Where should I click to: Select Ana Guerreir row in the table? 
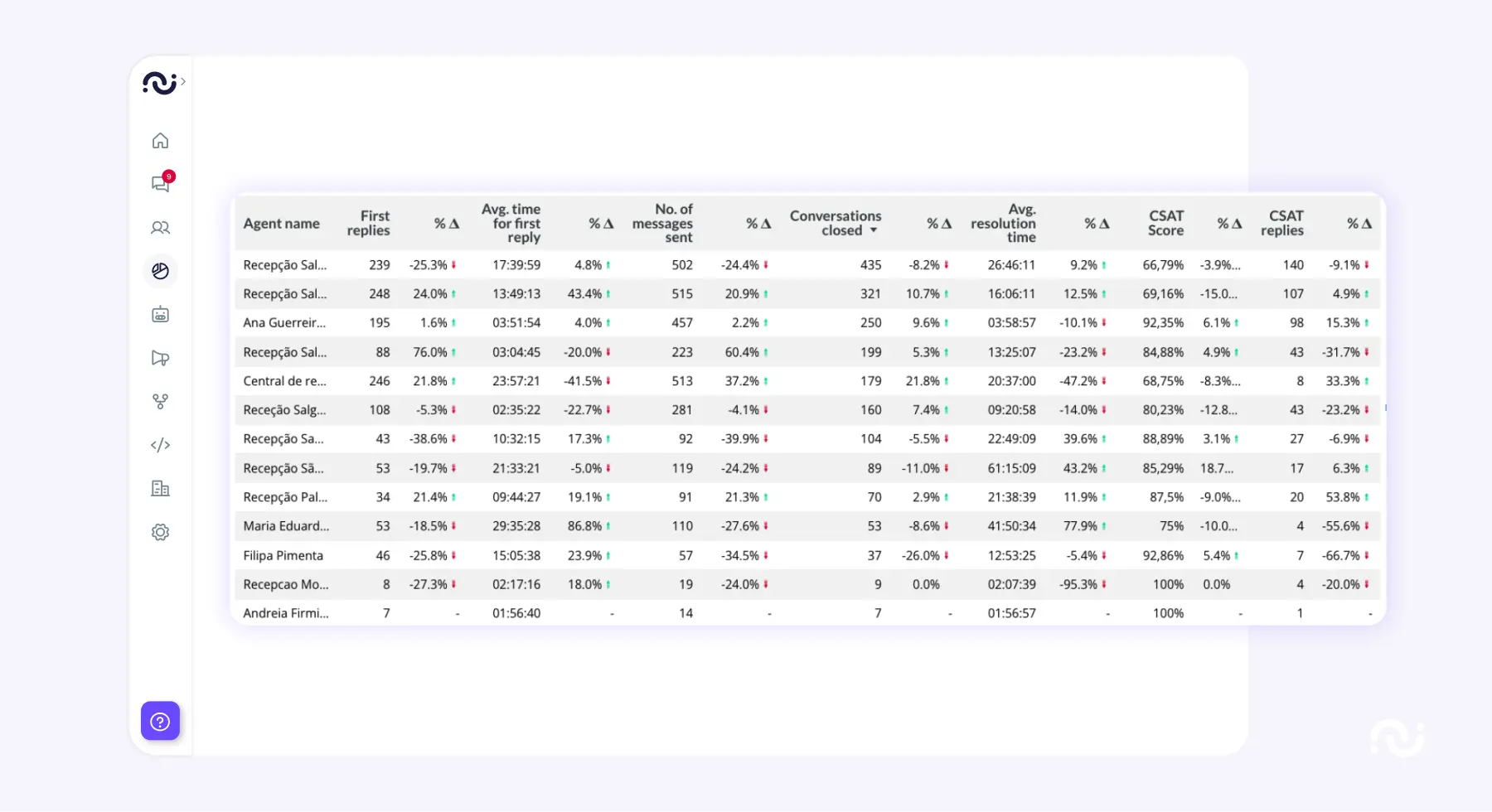point(284,322)
